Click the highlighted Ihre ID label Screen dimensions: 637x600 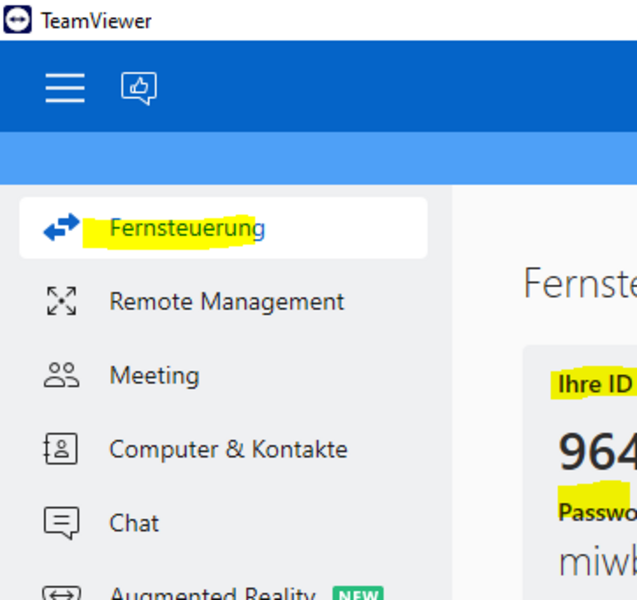coord(595,384)
